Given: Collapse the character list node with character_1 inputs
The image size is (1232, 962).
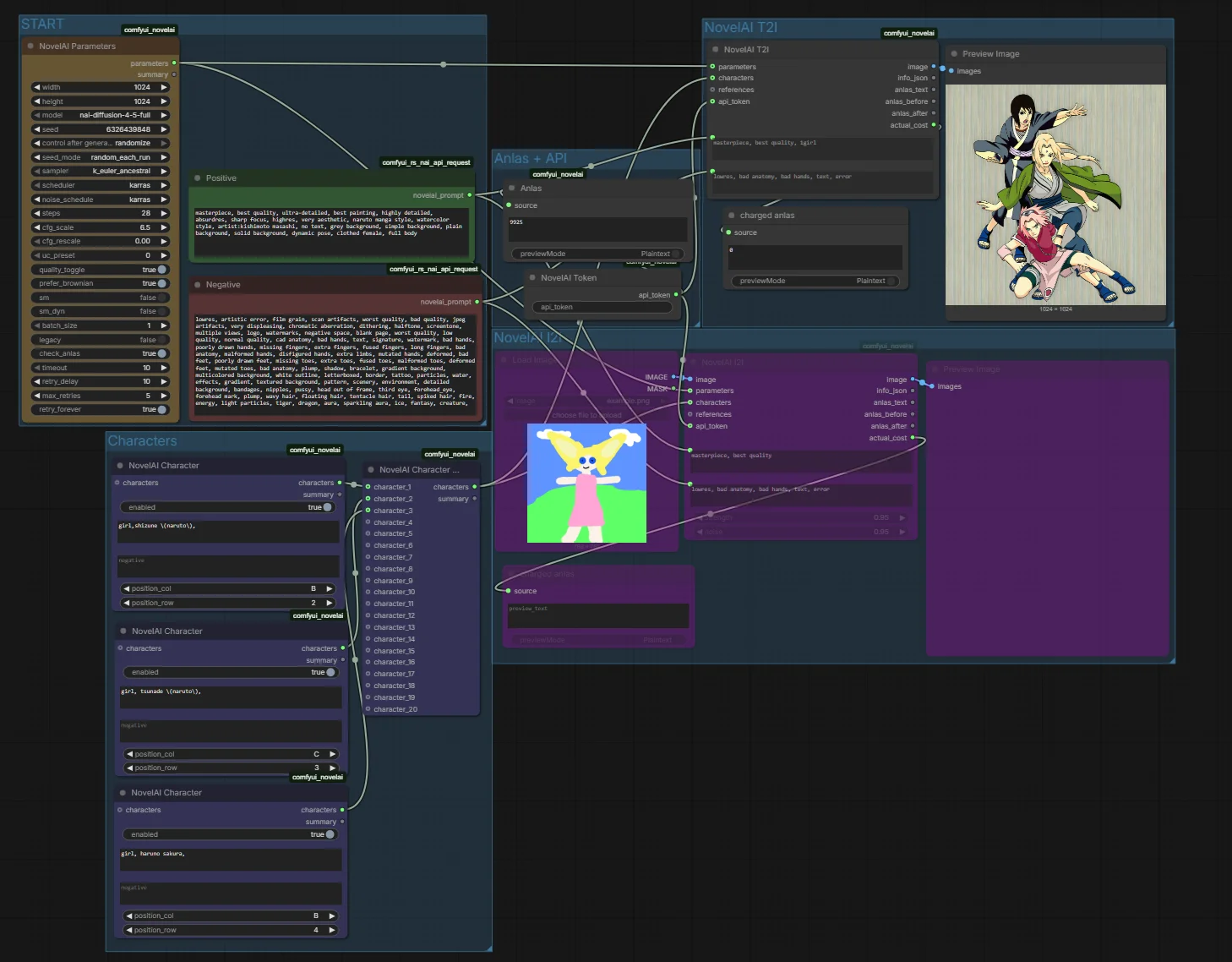Looking at the screenshot, I should tap(371, 470).
